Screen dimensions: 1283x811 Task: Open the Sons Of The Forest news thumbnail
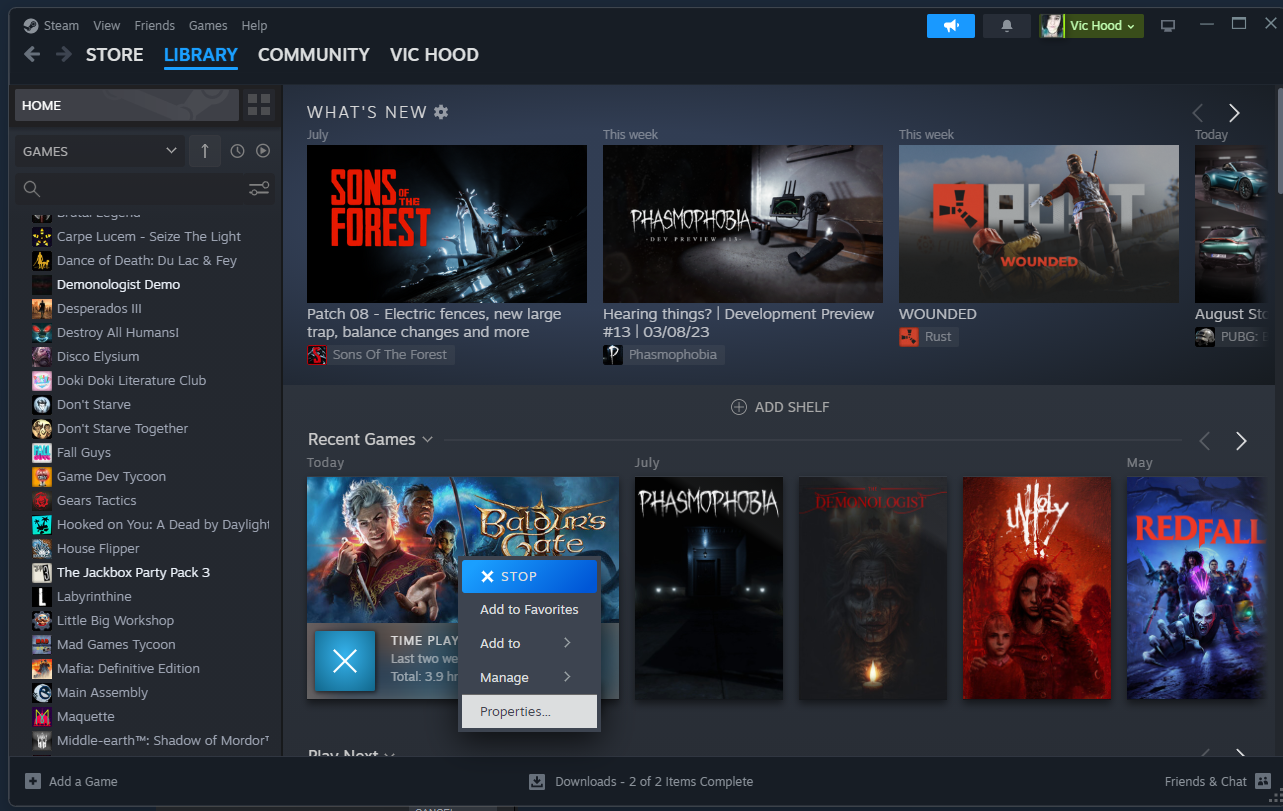pos(447,224)
